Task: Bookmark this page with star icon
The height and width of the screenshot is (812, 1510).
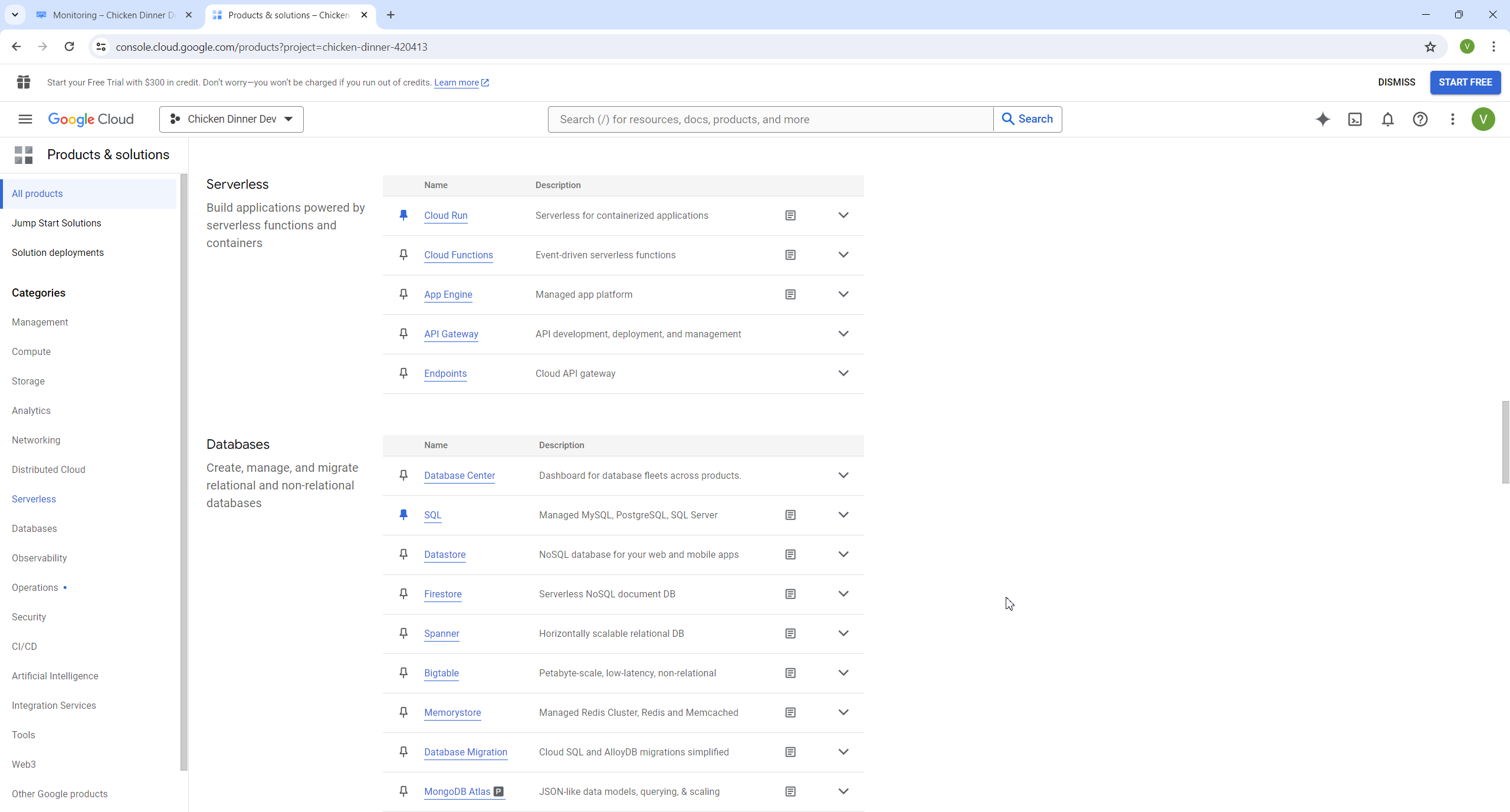Action: [x=1430, y=47]
